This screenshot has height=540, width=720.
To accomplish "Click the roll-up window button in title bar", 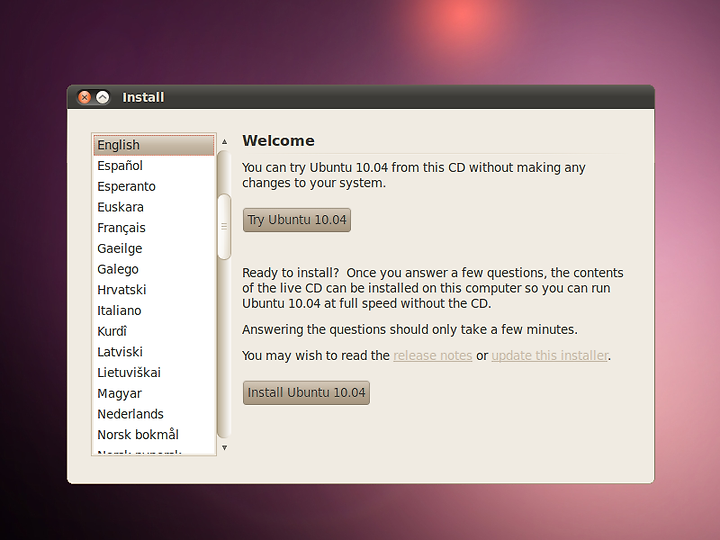I will [103, 97].
